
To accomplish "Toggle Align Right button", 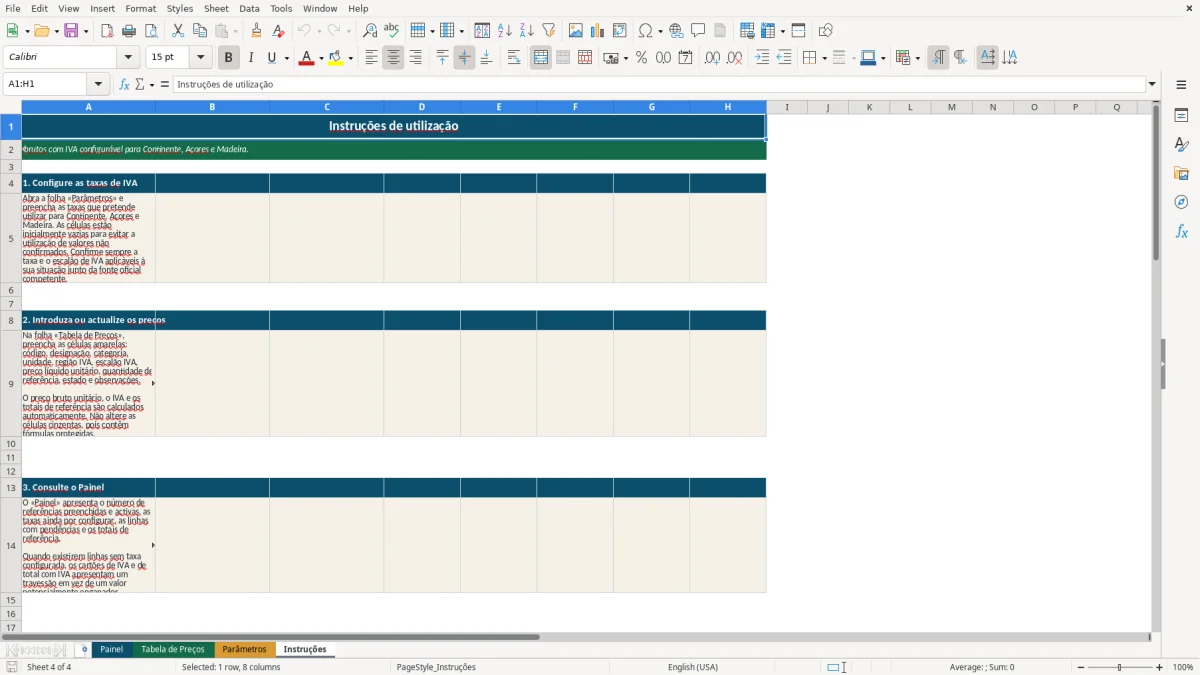I will 415,58.
